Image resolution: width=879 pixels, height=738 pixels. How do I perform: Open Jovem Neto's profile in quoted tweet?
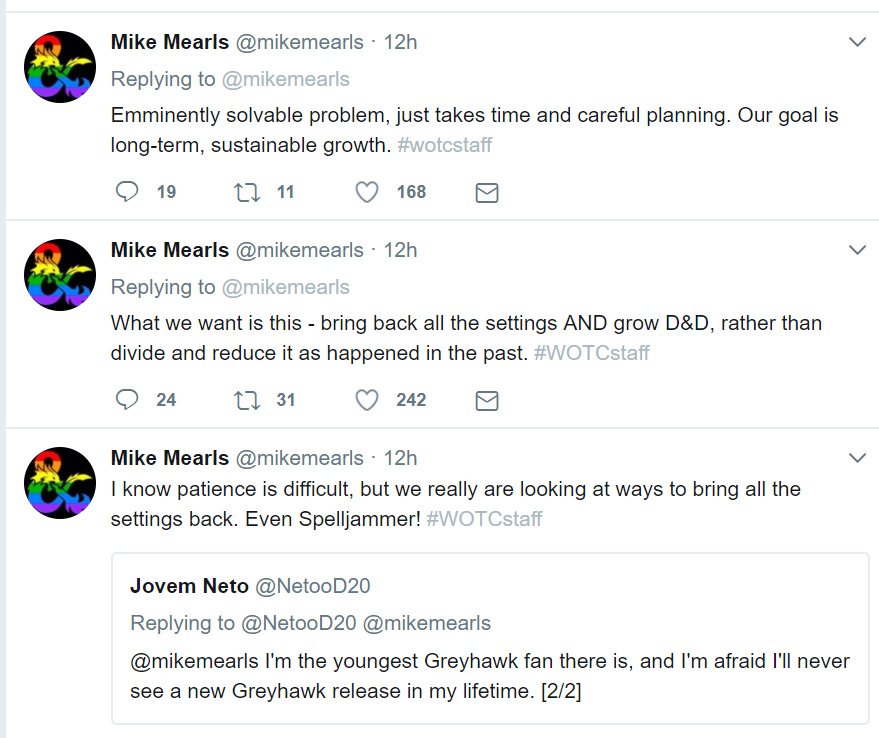point(189,586)
